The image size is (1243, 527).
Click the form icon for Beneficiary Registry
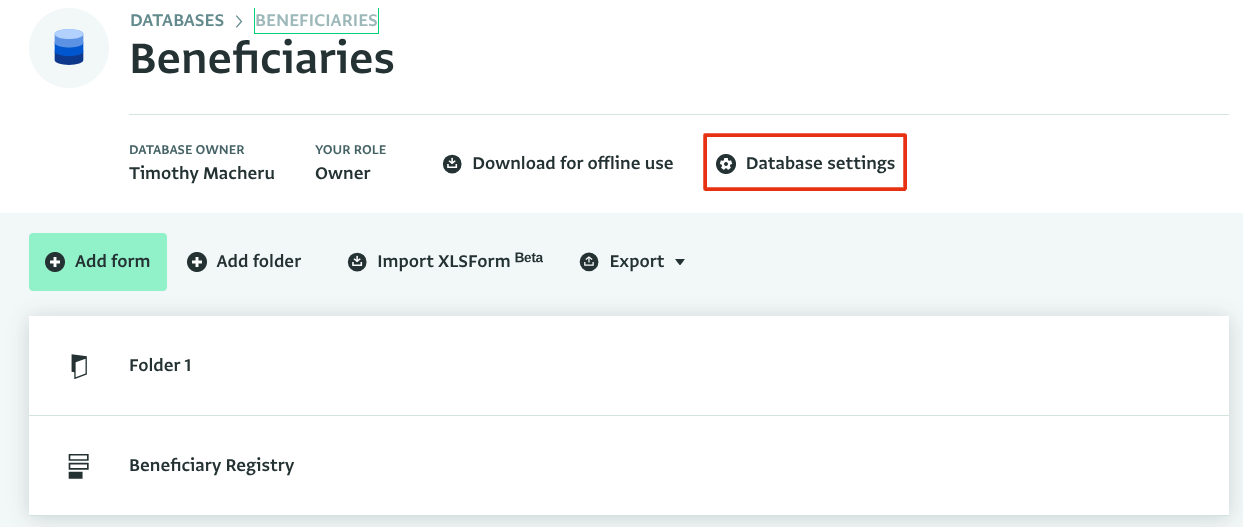click(79, 466)
